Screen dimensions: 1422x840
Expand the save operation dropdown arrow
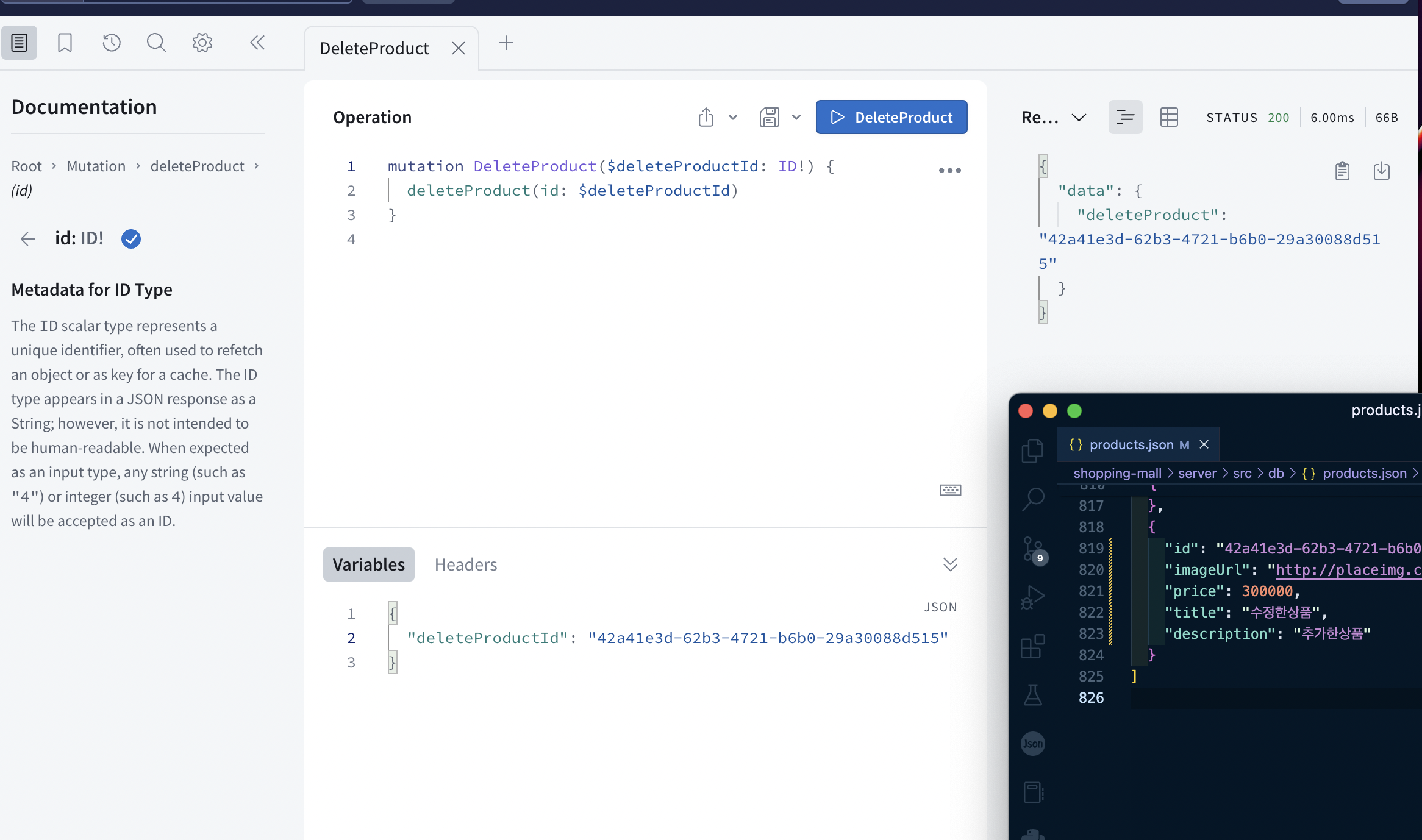pos(796,117)
